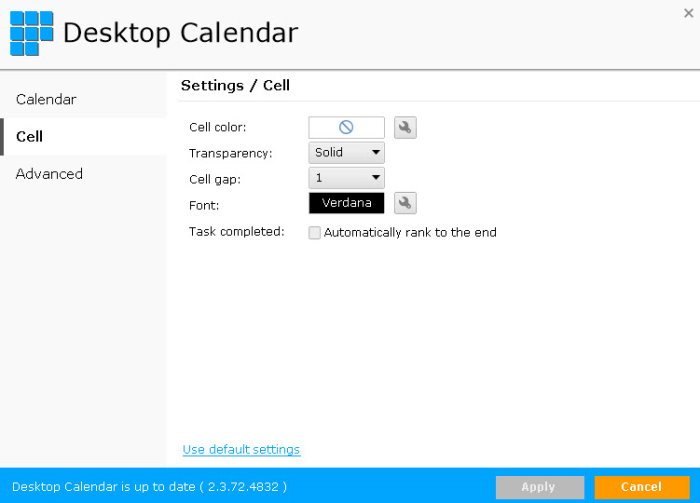Select the Cell settings tab
This screenshot has height=503, width=700.
coord(83,137)
